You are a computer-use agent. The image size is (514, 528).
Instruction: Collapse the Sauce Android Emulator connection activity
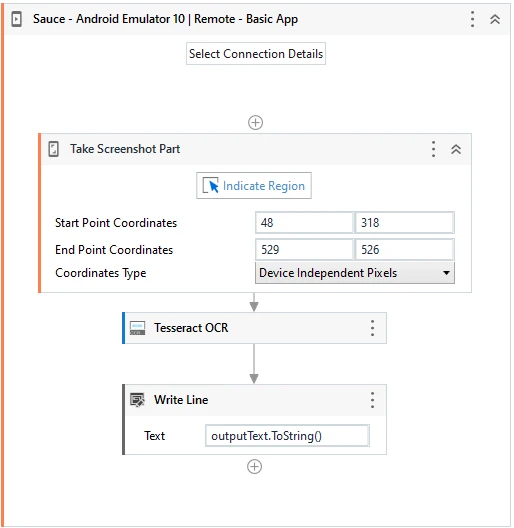pyautogui.click(x=495, y=19)
